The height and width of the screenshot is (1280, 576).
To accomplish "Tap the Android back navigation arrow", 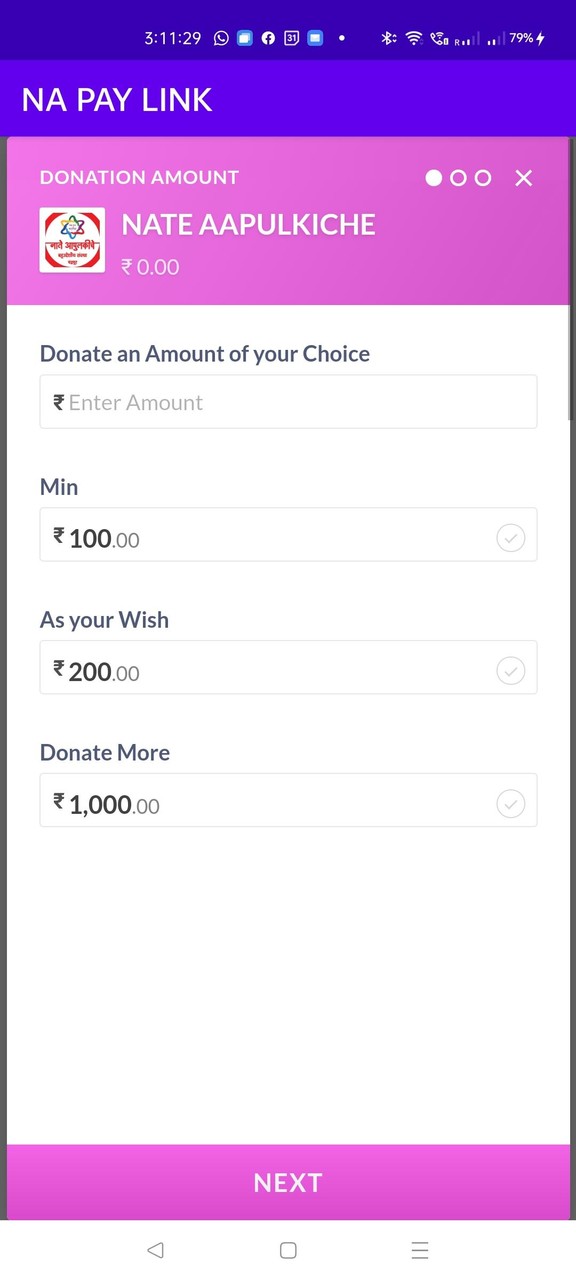I will tap(155, 1249).
